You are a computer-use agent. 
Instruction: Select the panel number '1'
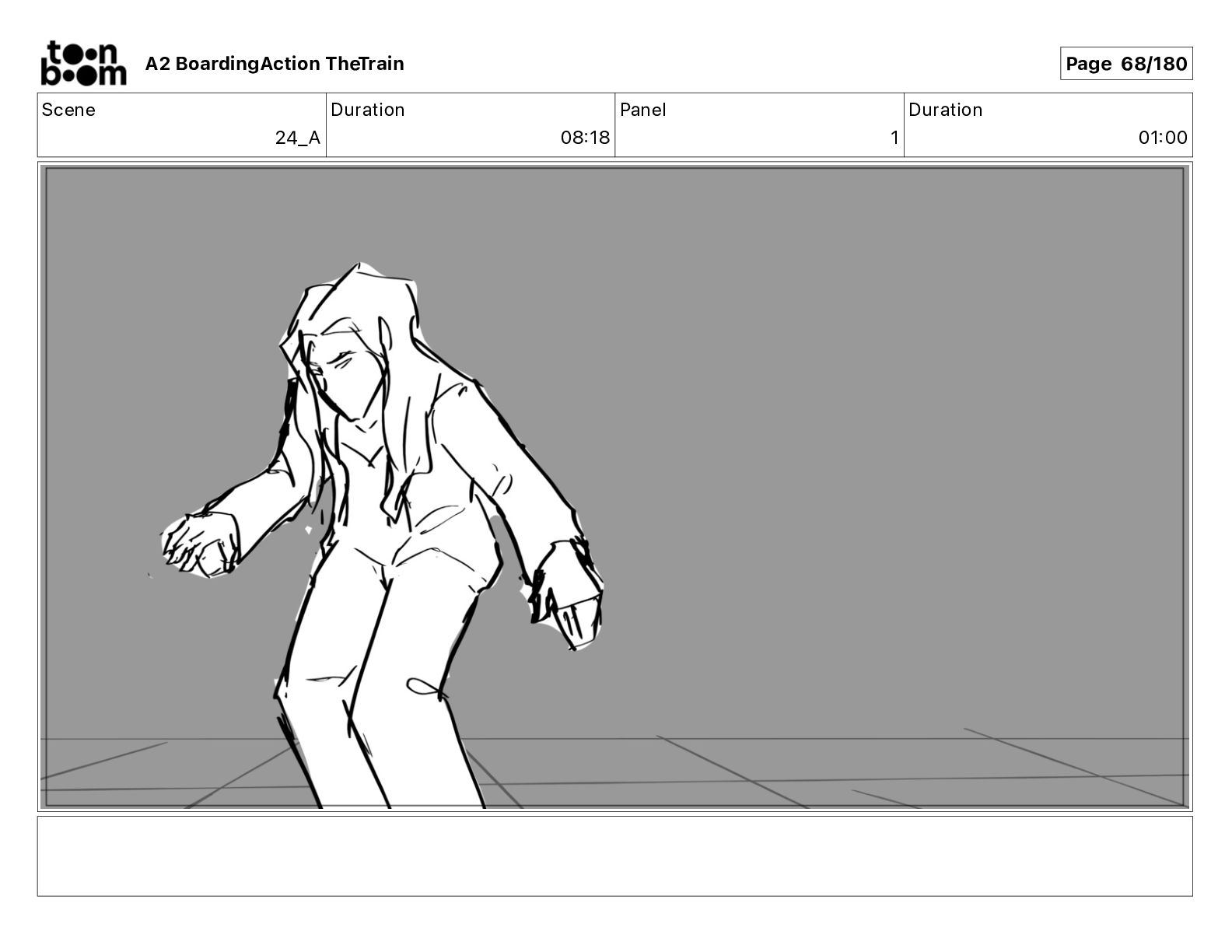point(894,138)
